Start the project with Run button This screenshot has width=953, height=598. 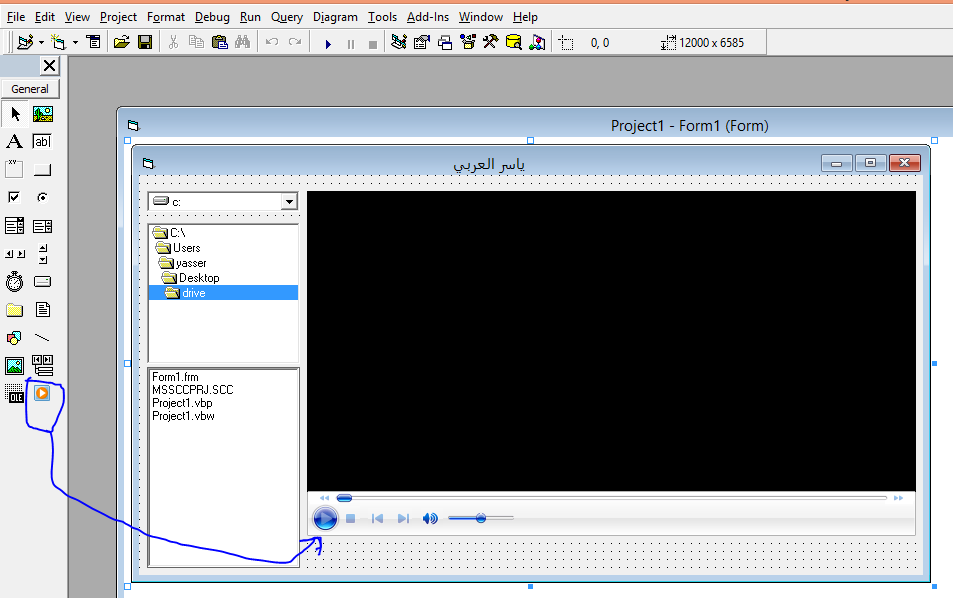click(328, 44)
